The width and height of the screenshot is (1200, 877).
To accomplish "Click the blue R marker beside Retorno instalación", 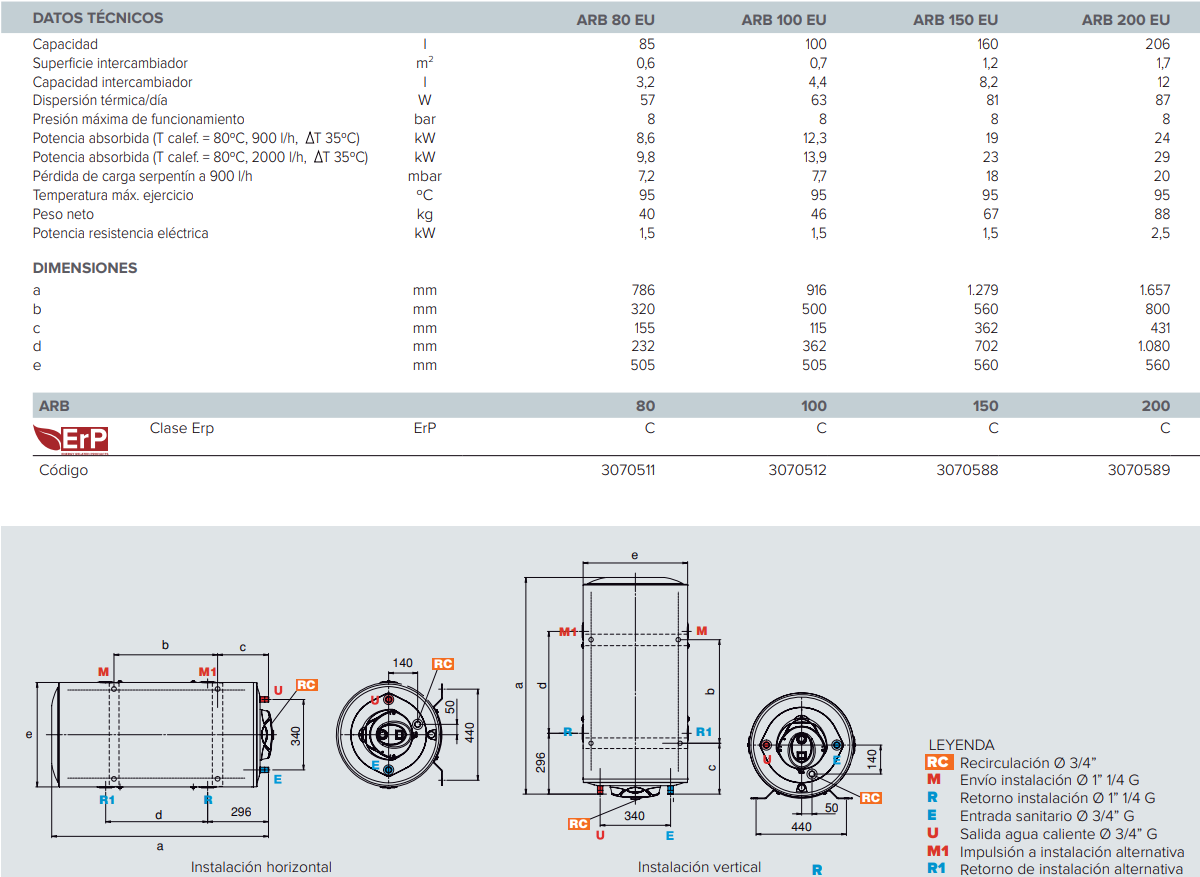I will point(933,797).
